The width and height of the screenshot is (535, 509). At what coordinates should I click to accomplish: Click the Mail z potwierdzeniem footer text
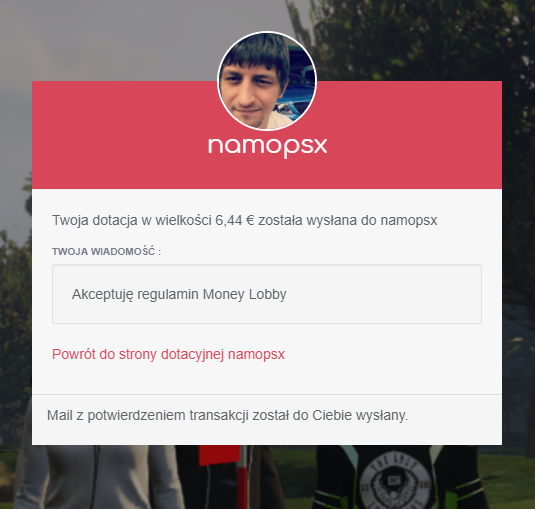click(227, 416)
